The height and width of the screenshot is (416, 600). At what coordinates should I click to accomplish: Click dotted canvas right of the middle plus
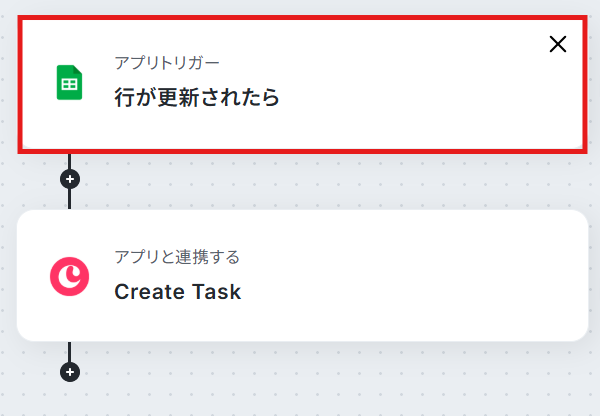point(300,180)
